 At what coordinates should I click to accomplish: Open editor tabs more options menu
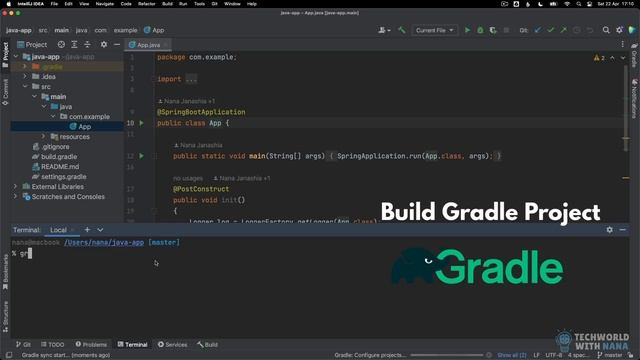click(622, 44)
